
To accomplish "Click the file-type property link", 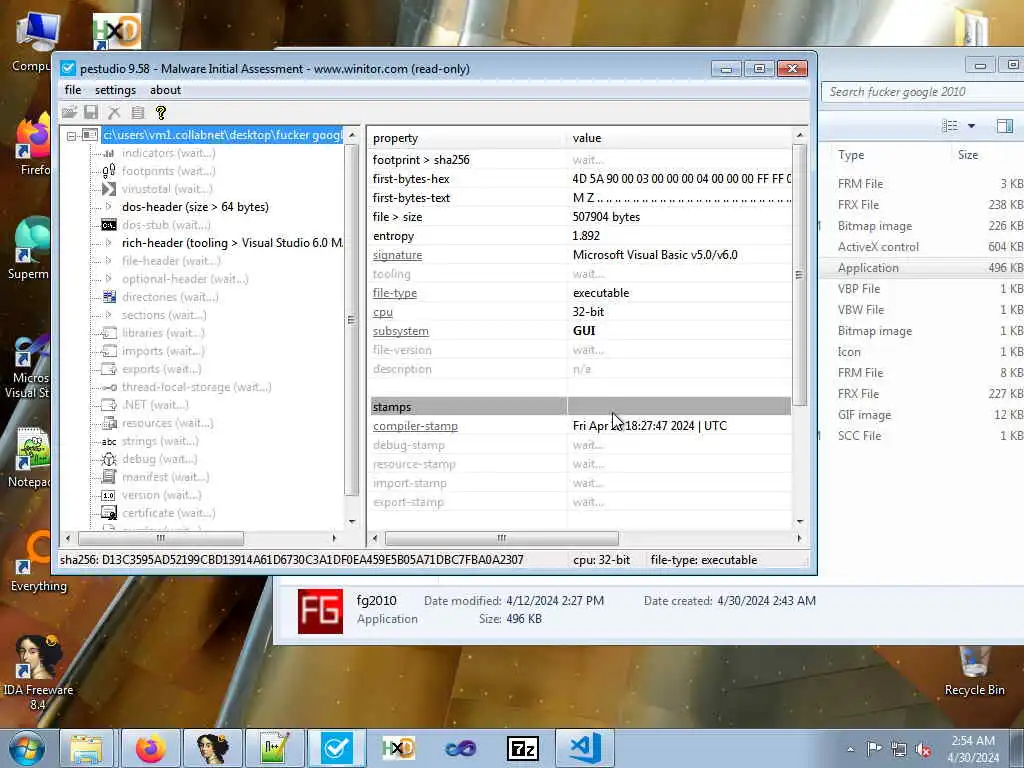I will pyautogui.click(x=394, y=293).
